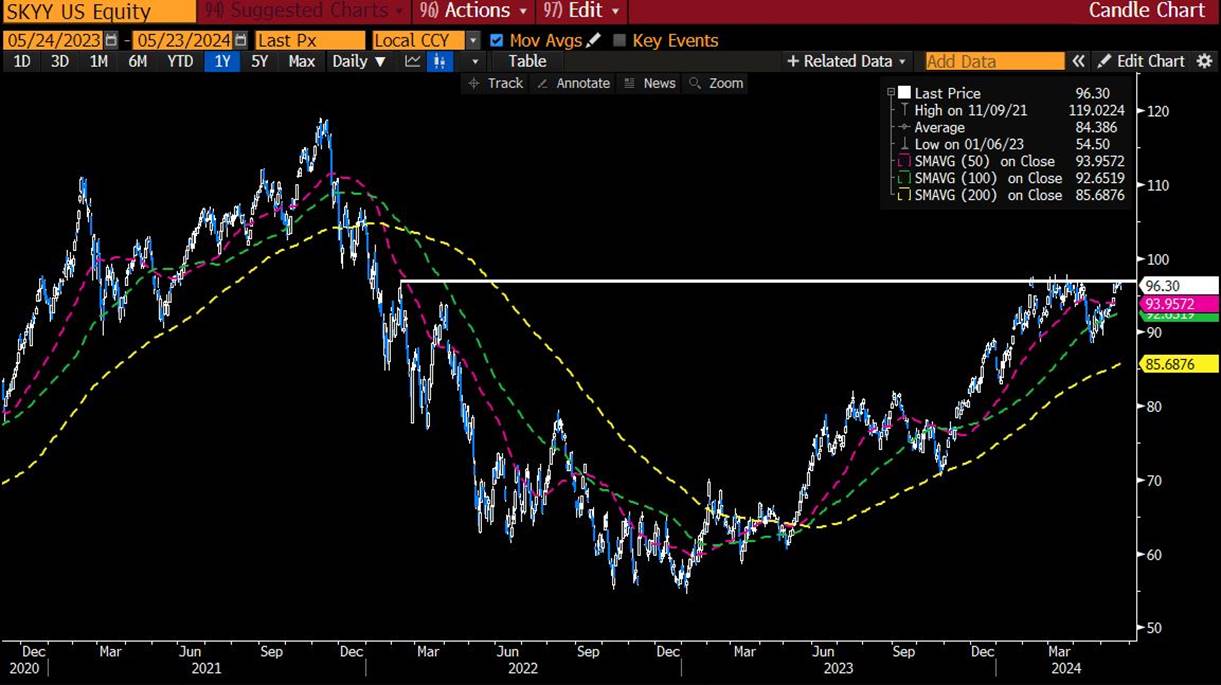Select the 93.9572 pink axis label
Image resolution: width=1221 pixels, height=685 pixels.
[1180, 304]
